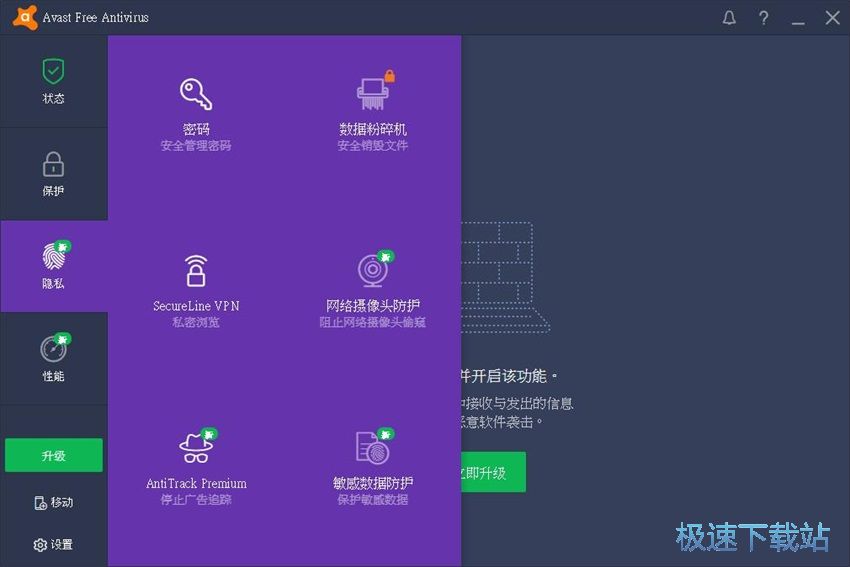Image resolution: width=850 pixels, height=567 pixels.
Task: Open the AntiTrack Premium spy icon
Action: pyautogui.click(x=196, y=447)
